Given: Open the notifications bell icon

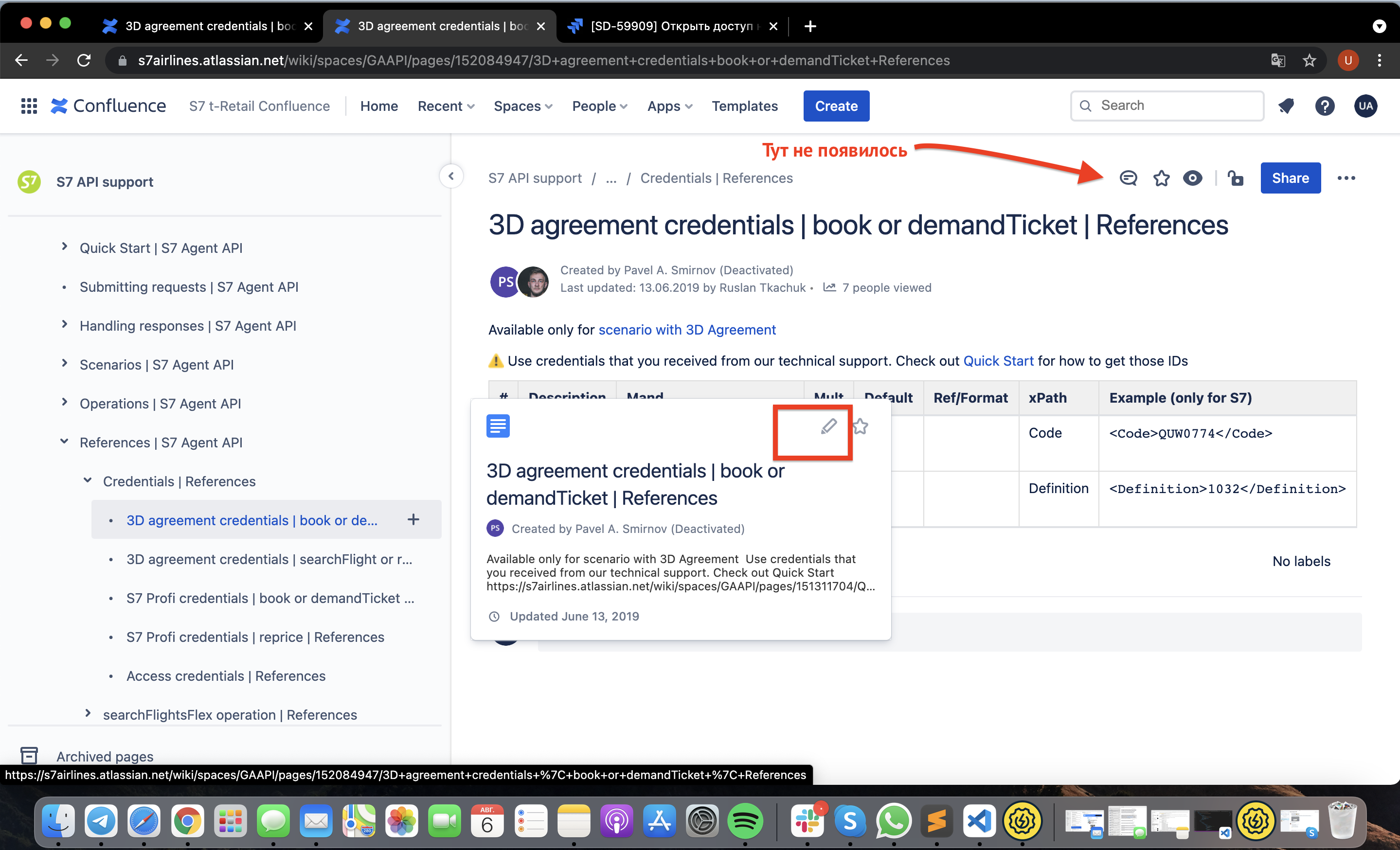Looking at the screenshot, I should (x=1286, y=106).
